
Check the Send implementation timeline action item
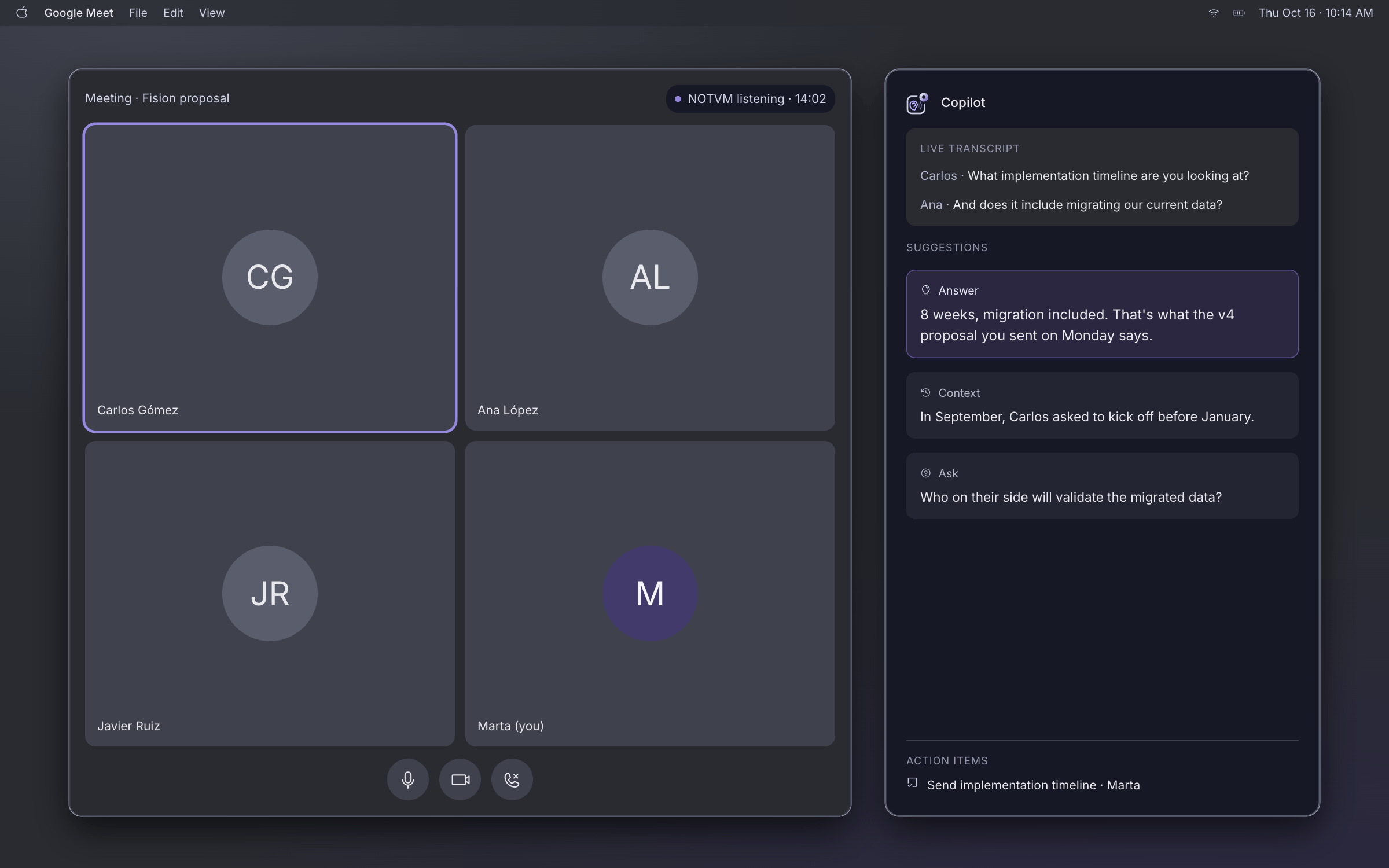point(912,783)
